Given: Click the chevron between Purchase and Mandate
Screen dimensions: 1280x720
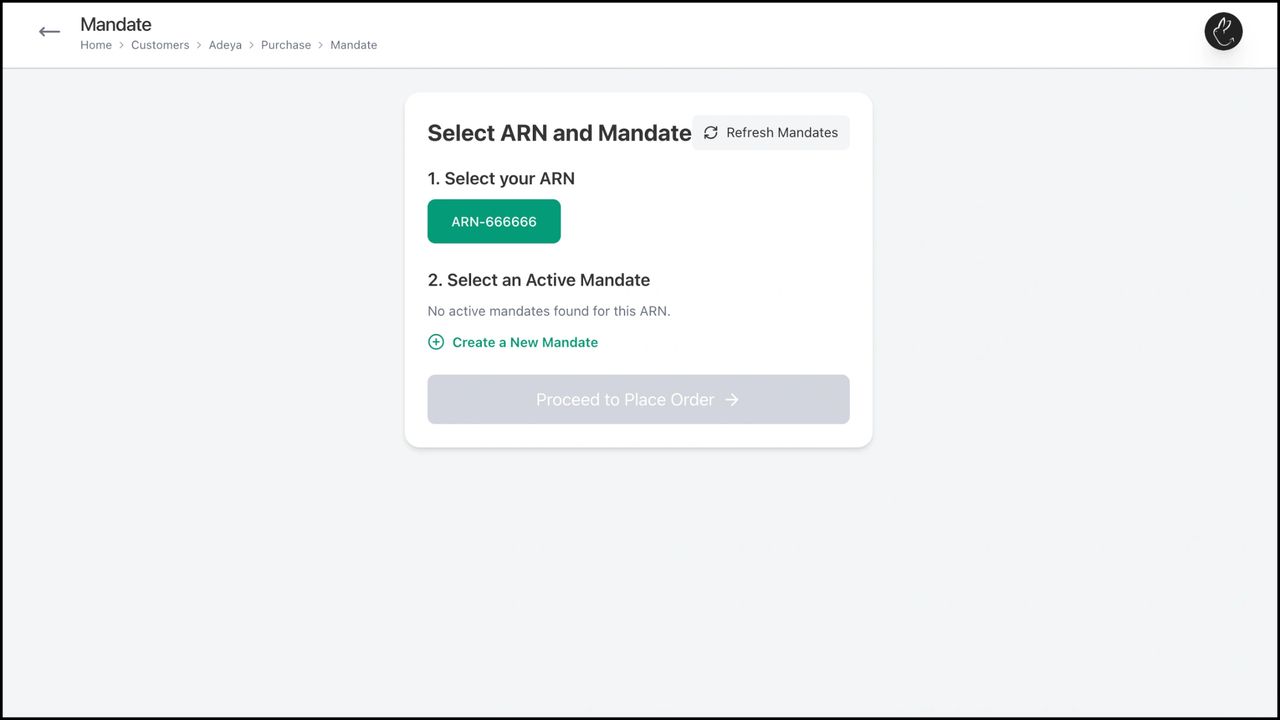Looking at the screenshot, I should click(x=321, y=45).
